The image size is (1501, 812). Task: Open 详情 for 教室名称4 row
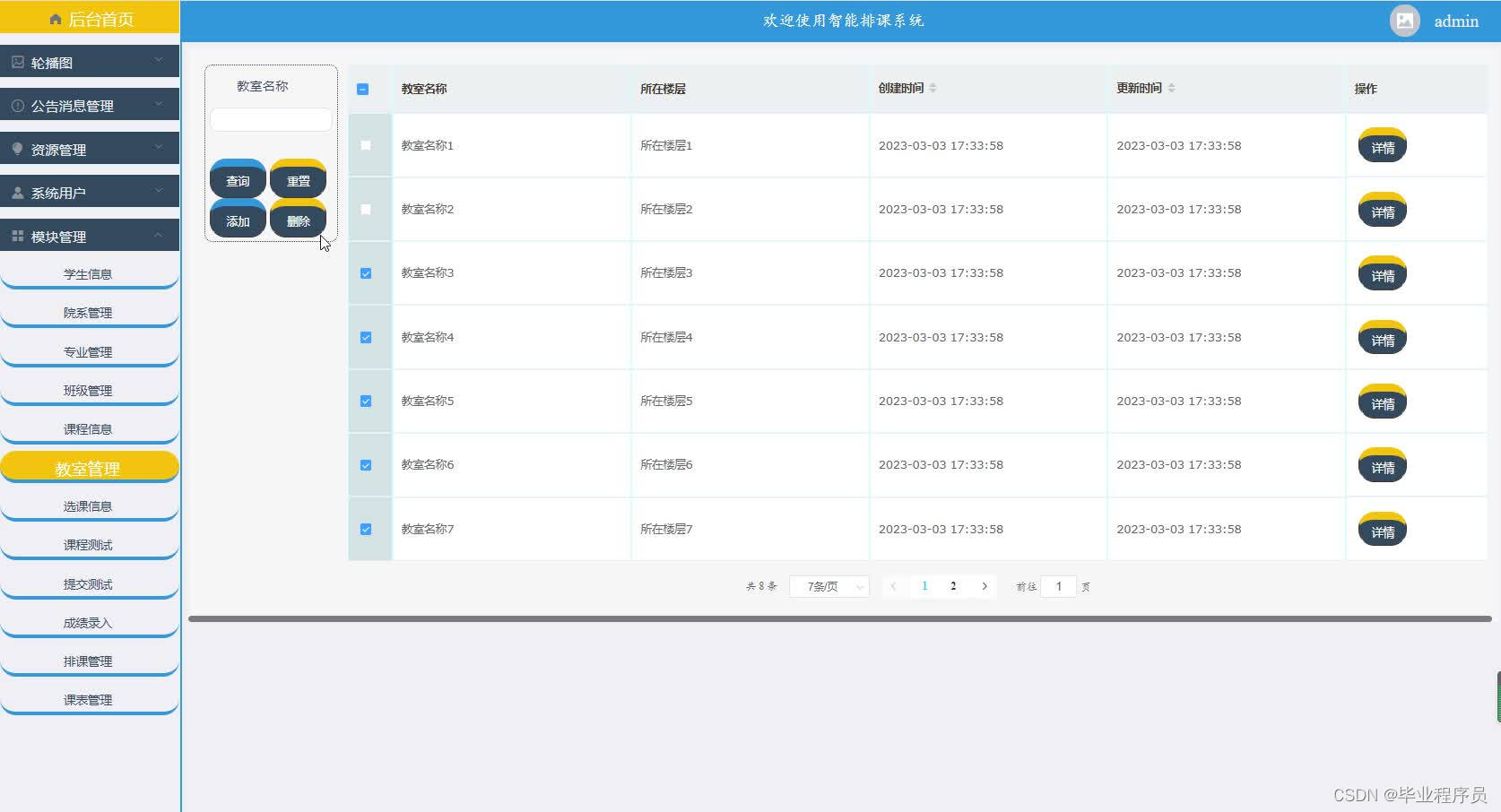[1382, 338]
